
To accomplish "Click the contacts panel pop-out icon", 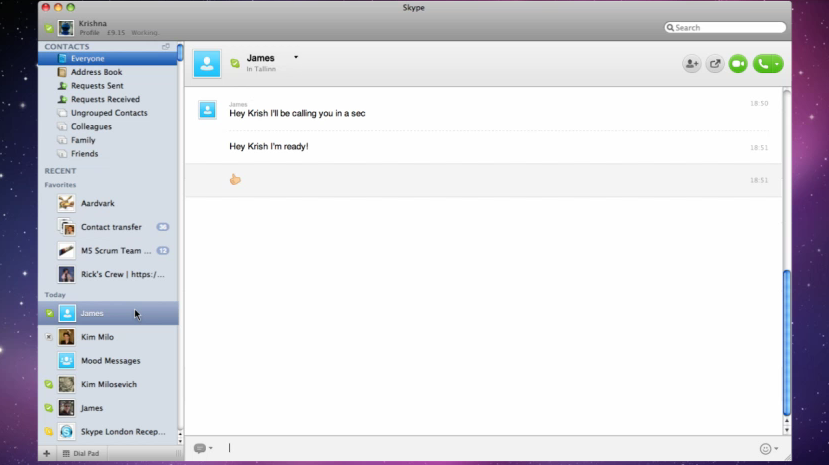I will pyautogui.click(x=166, y=47).
